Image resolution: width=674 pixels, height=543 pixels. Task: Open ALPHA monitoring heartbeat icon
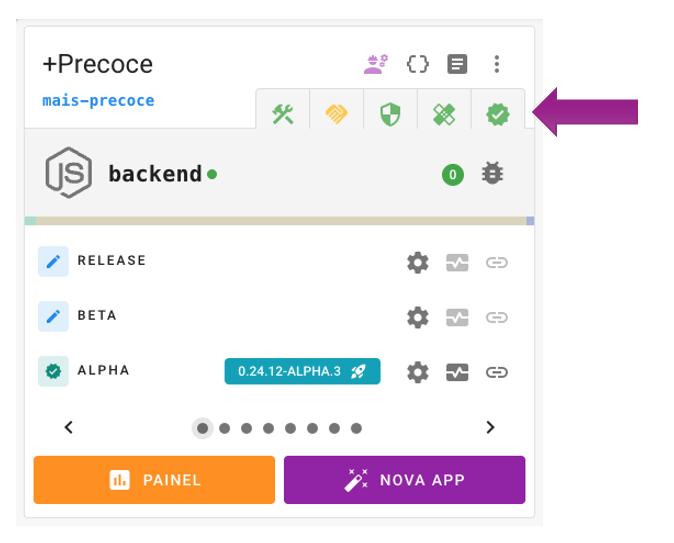tap(457, 372)
